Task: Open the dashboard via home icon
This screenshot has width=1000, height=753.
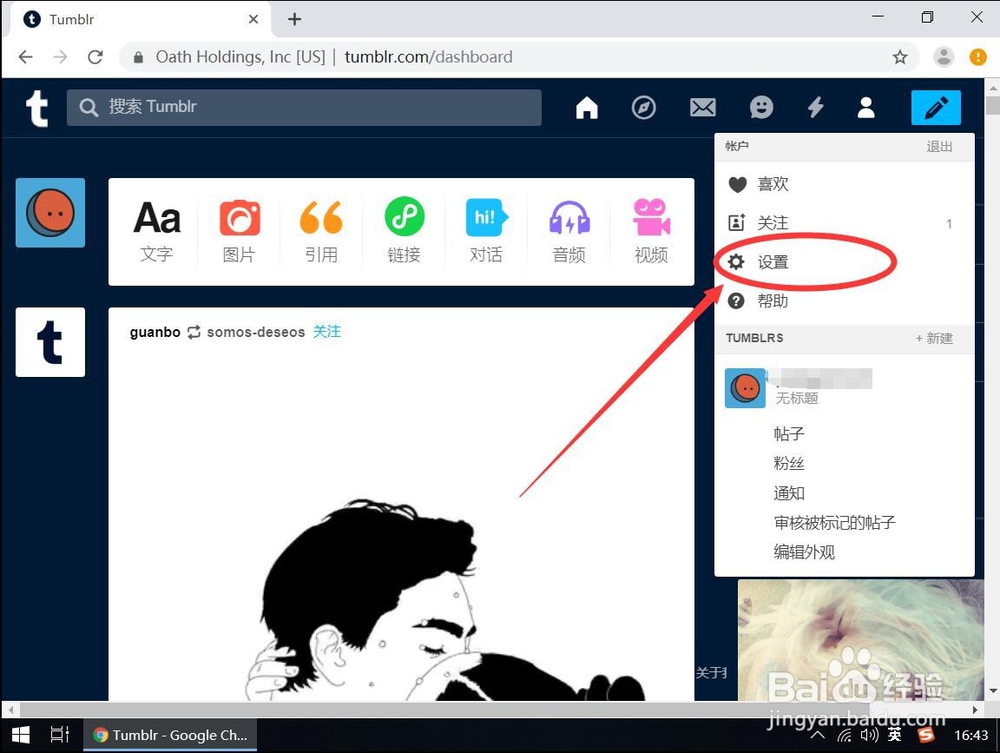Action: click(586, 107)
